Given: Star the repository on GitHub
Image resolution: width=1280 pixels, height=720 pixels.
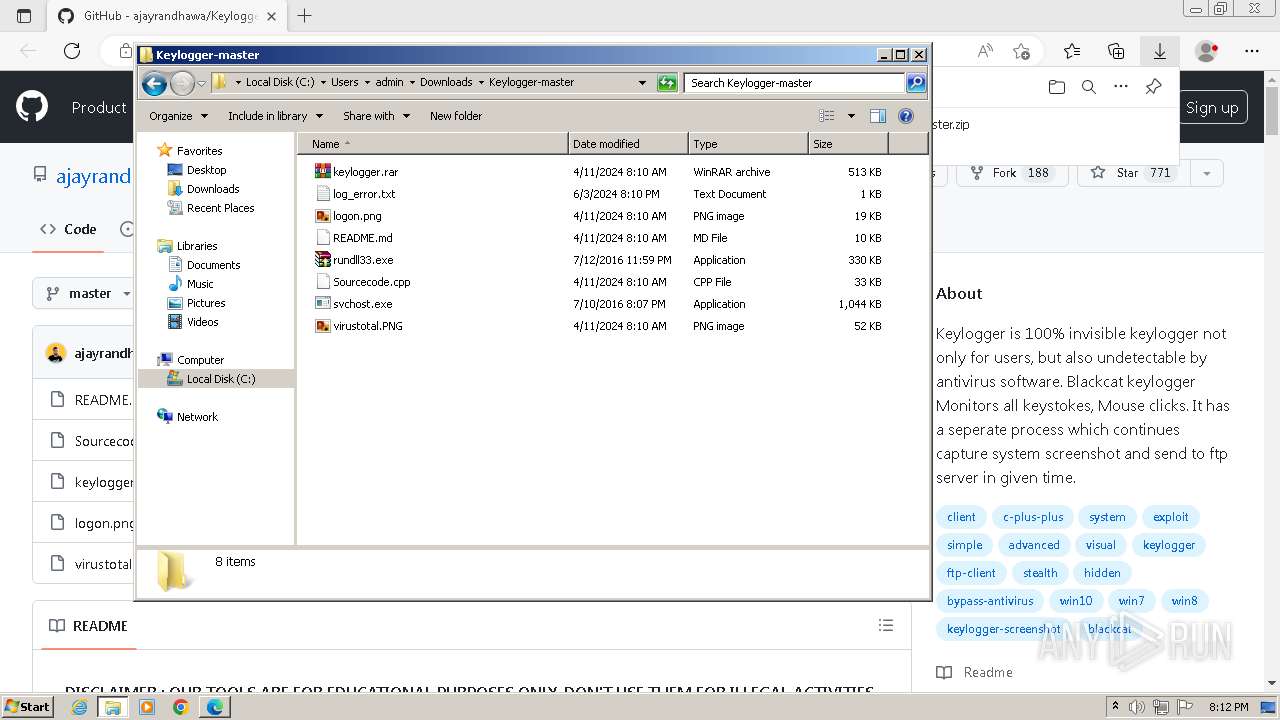Looking at the screenshot, I should tap(1131, 173).
